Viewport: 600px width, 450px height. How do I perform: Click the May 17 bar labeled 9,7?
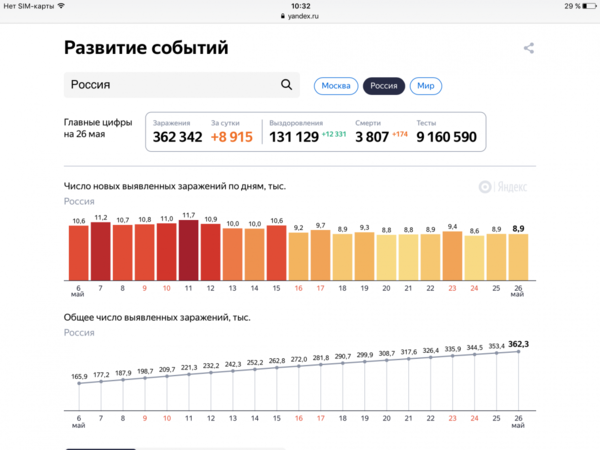[320, 255]
